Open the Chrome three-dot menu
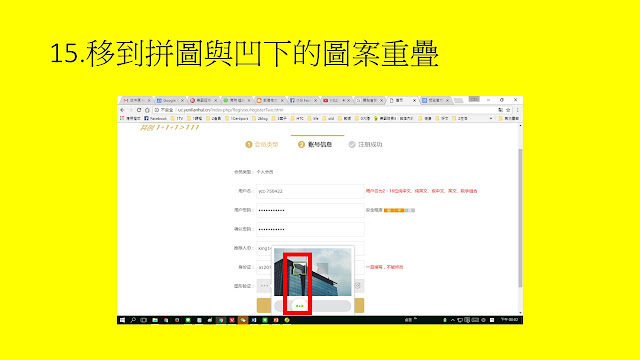Image resolution: width=640 pixels, height=360 pixels. tap(518, 110)
